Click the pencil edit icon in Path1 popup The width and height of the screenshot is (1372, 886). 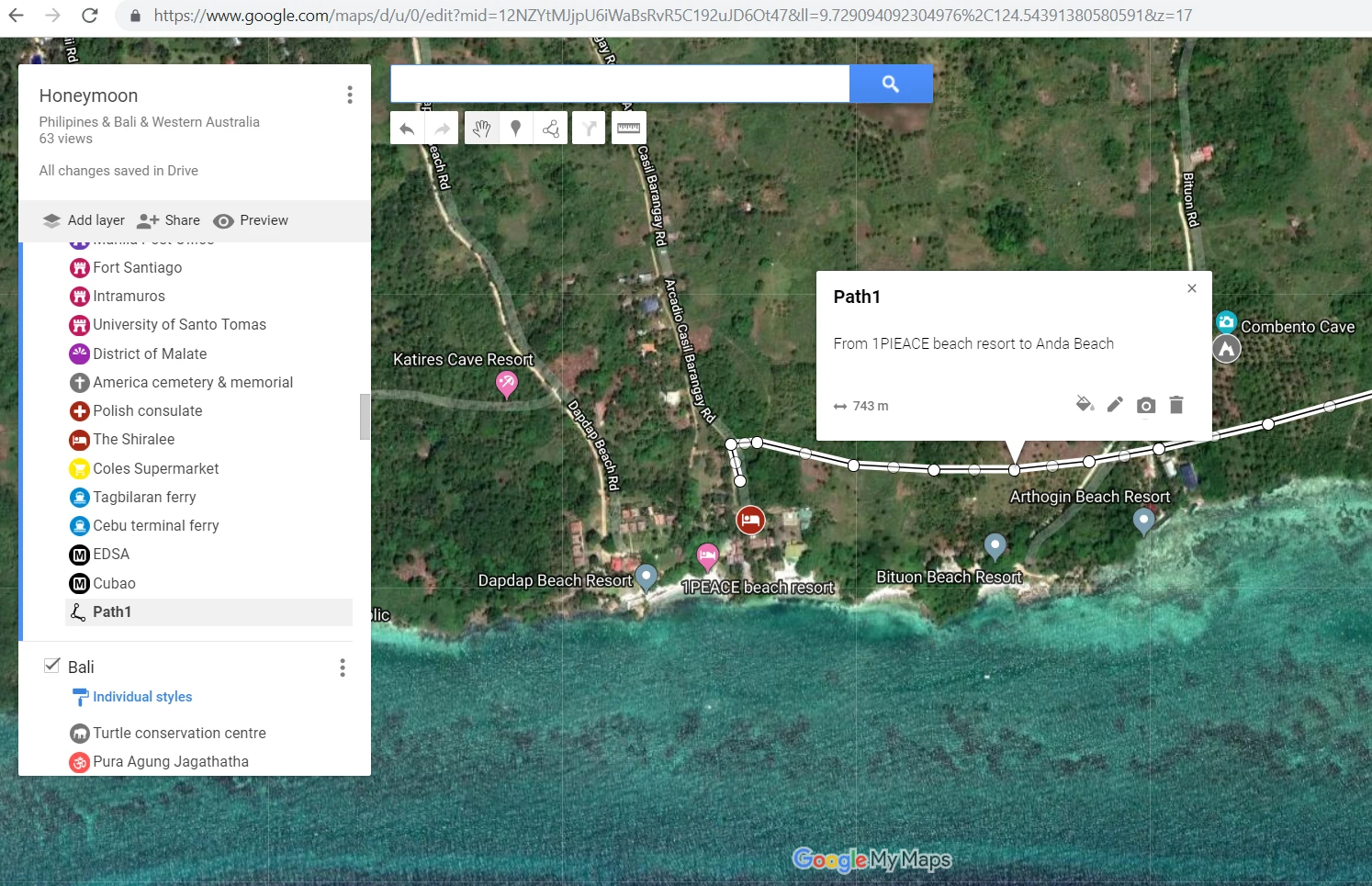click(x=1115, y=404)
